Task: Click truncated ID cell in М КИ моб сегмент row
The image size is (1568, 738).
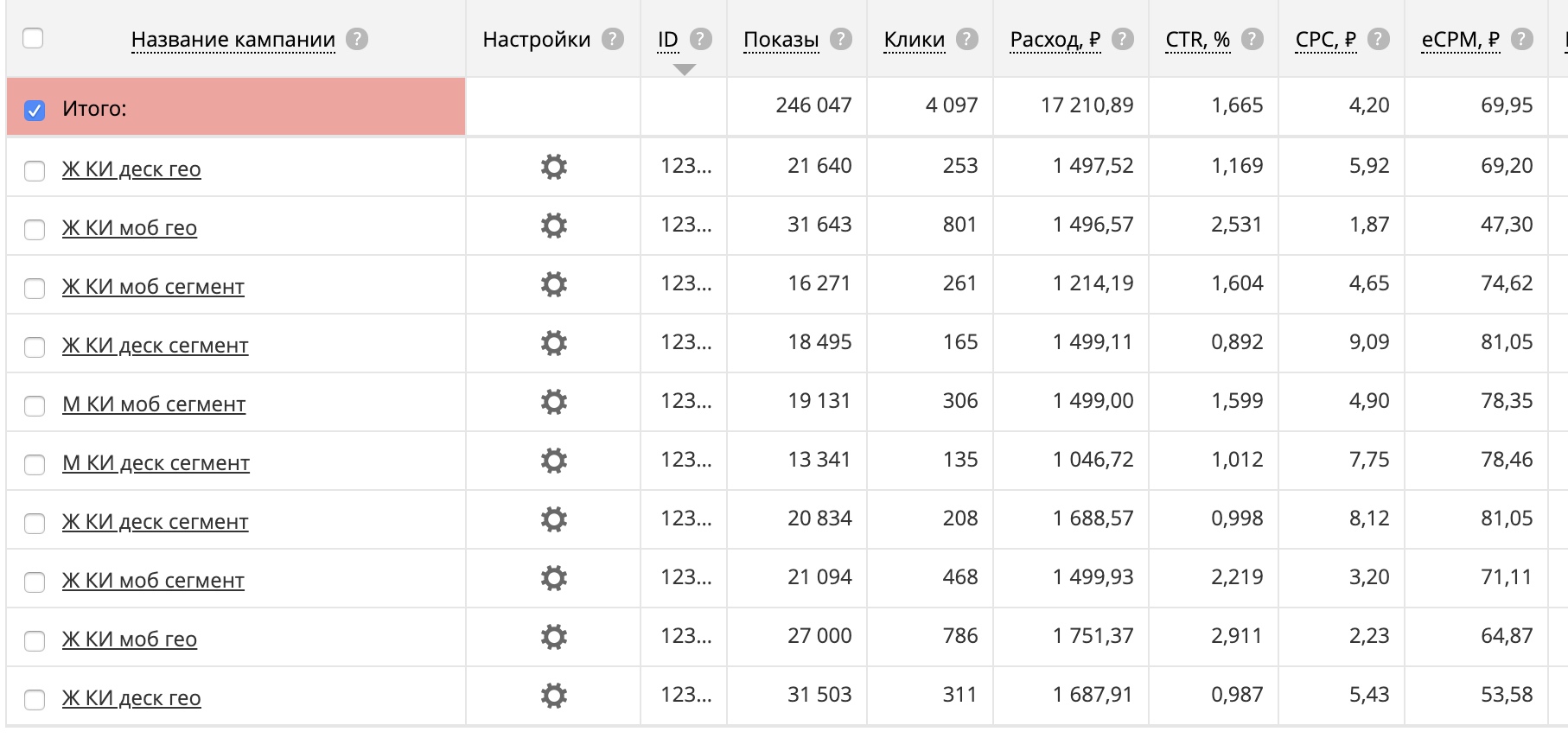Action: pos(685,401)
